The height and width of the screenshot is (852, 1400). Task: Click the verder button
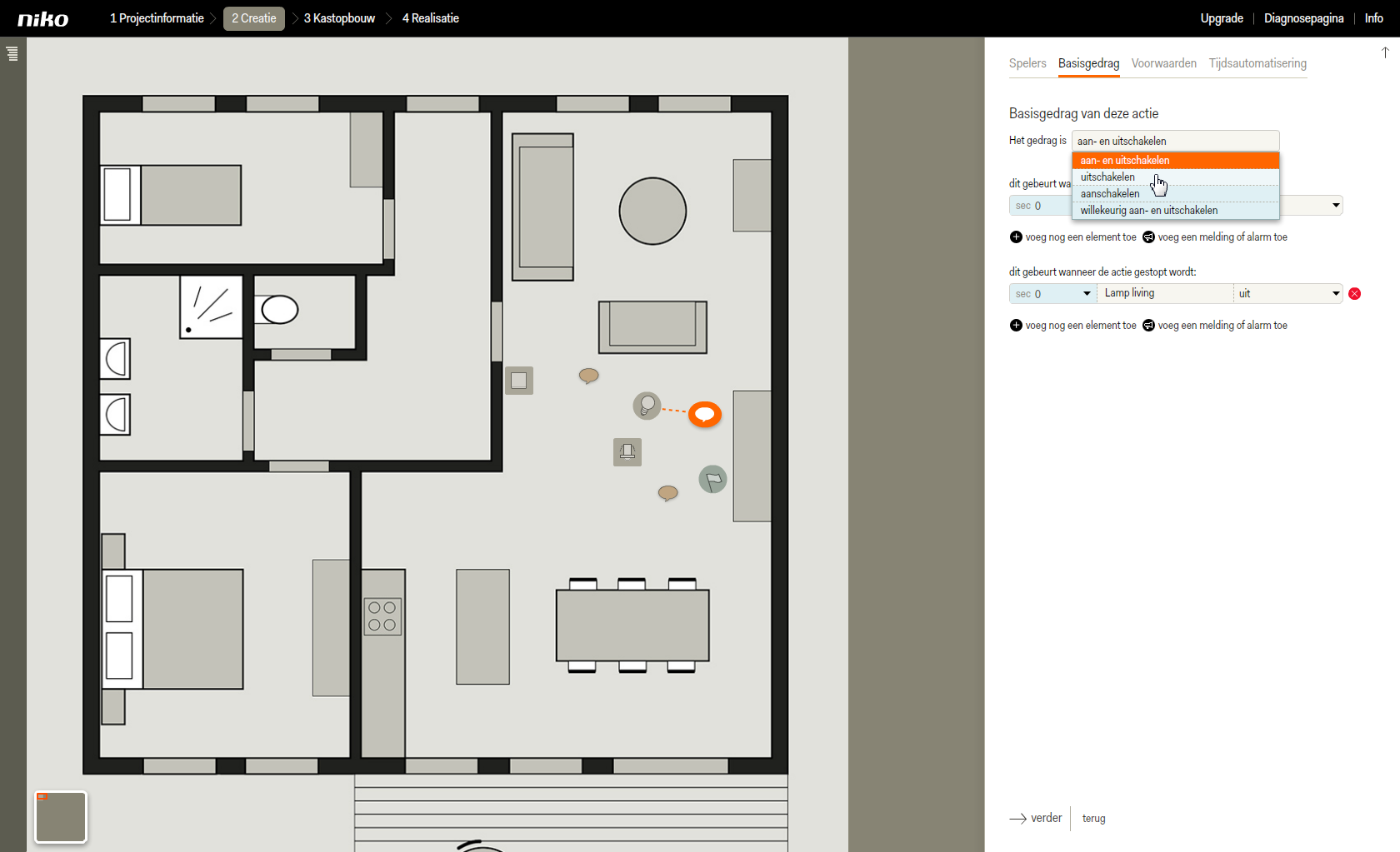click(1036, 819)
